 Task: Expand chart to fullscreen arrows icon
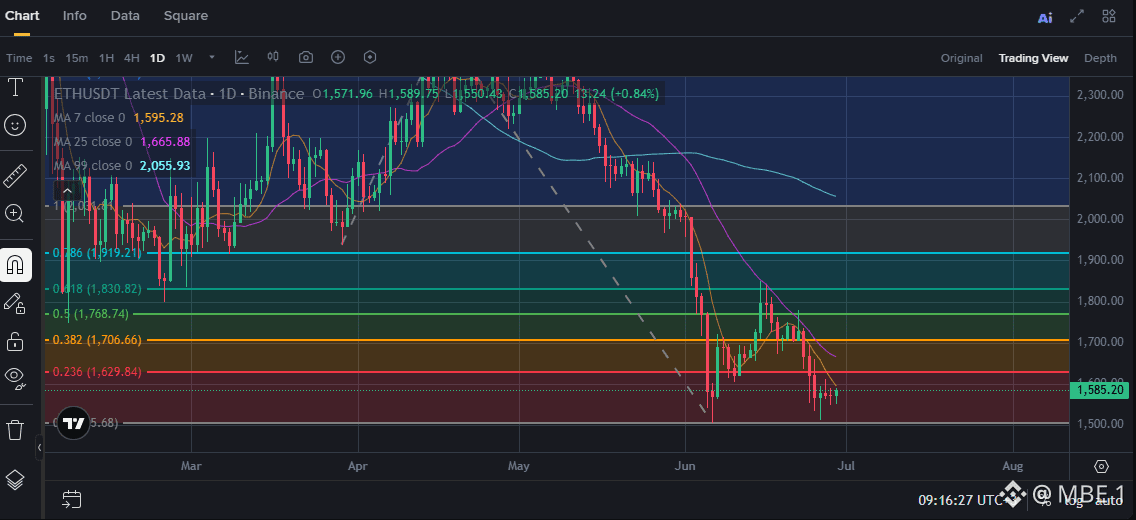click(x=1077, y=16)
